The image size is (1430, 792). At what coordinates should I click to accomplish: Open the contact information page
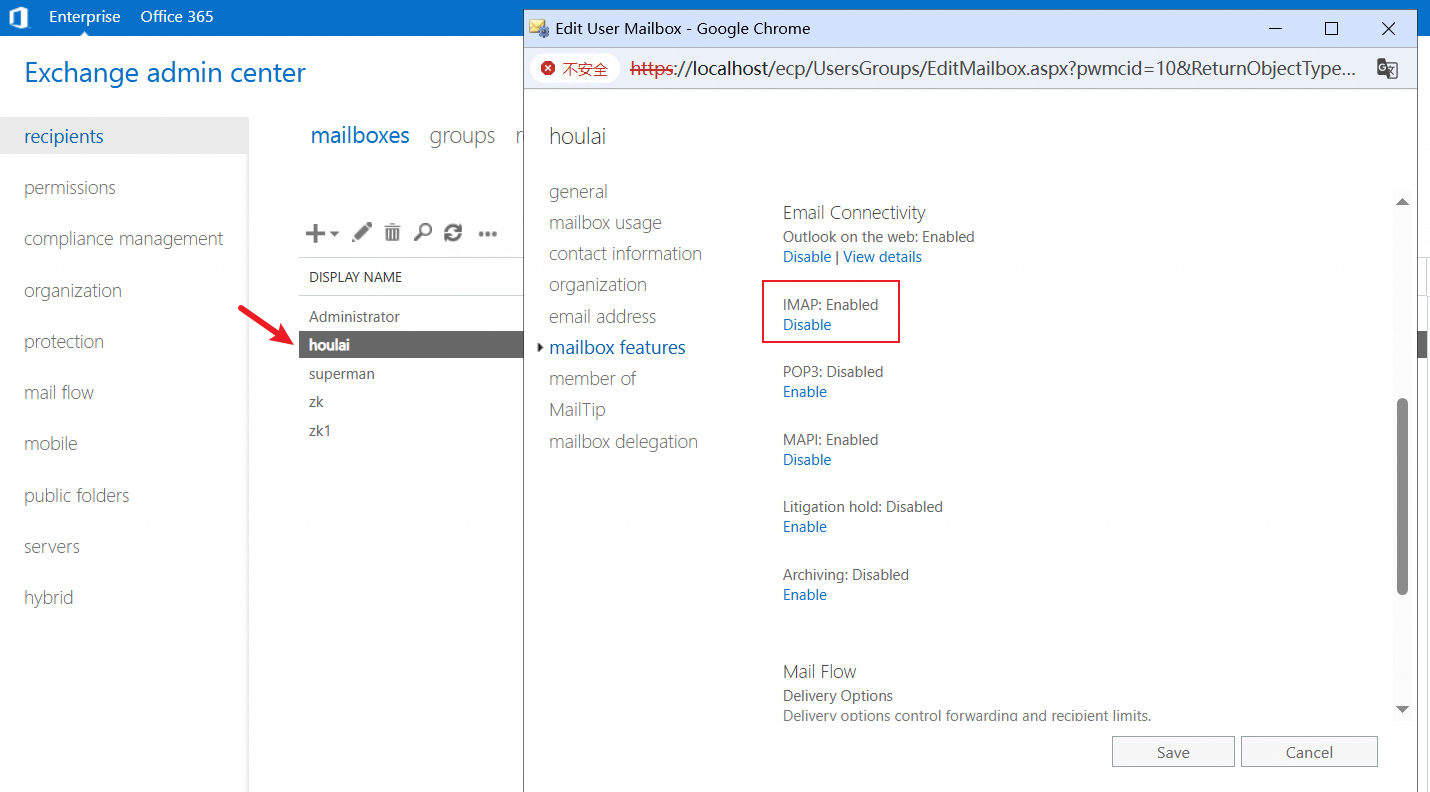click(625, 254)
